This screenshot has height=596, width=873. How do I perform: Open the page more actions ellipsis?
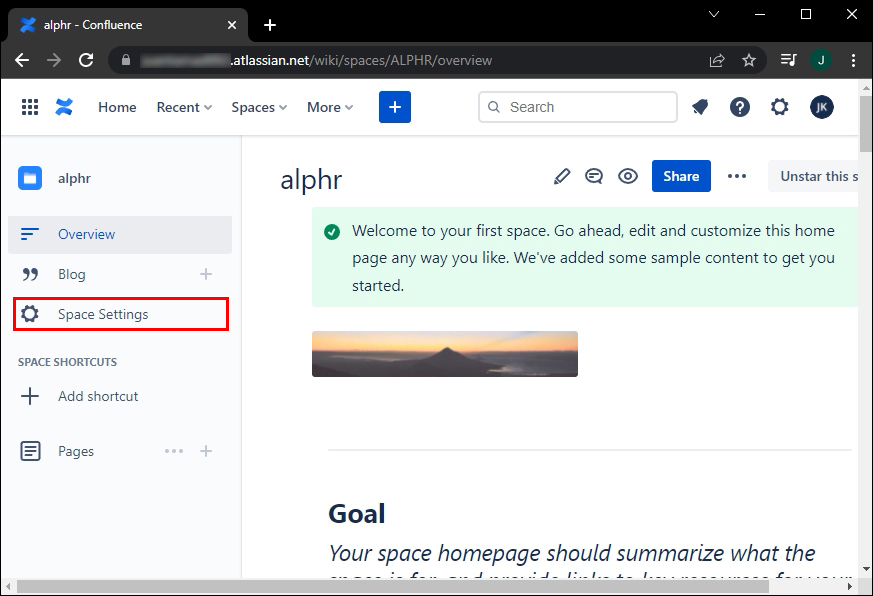(737, 177)
